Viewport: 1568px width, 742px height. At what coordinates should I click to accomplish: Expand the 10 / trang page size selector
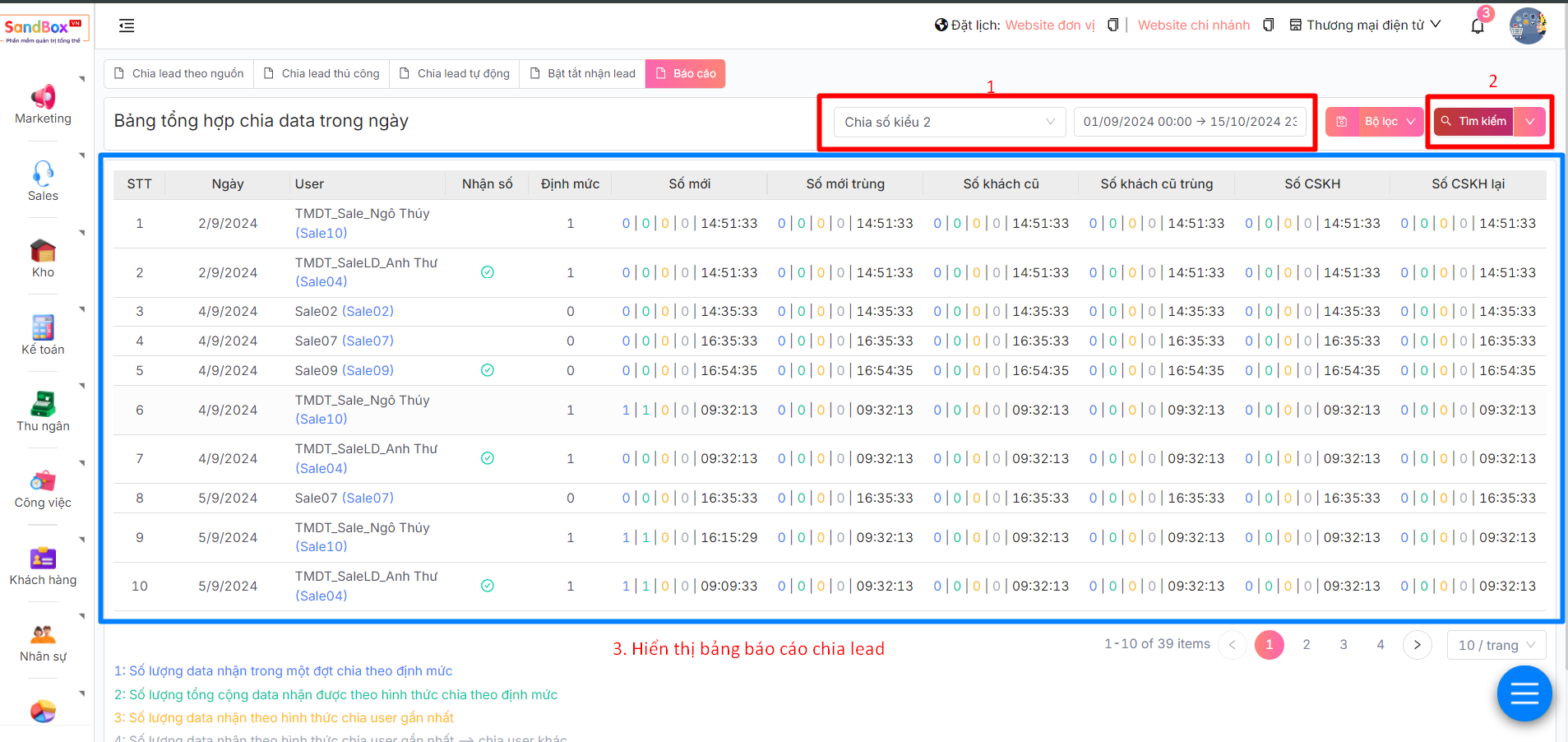tap(1496, 645)
